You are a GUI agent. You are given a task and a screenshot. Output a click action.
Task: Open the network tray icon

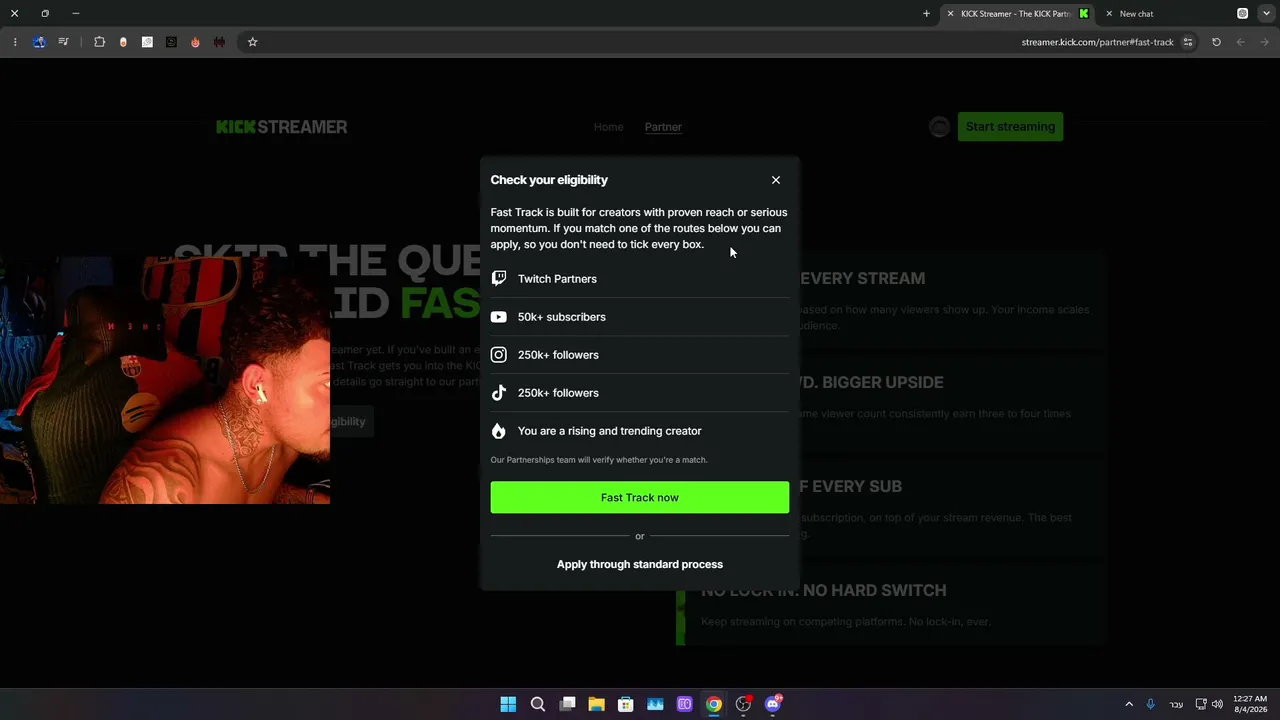pyautogui.click(x=1201, y=704)
